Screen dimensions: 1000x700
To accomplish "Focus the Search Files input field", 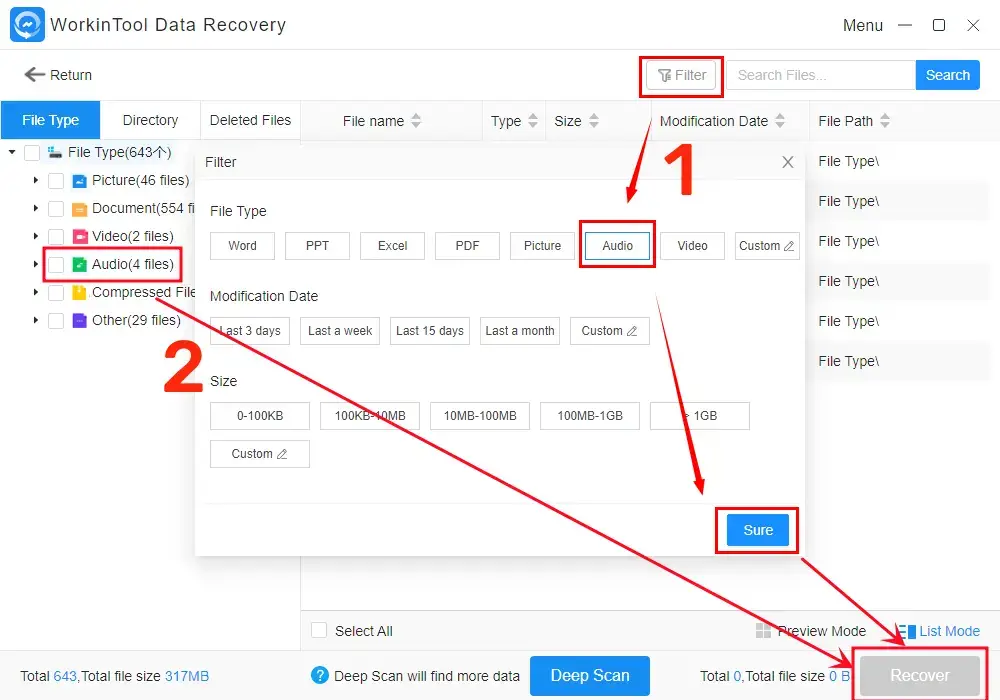I will click(x=821, y=75).
